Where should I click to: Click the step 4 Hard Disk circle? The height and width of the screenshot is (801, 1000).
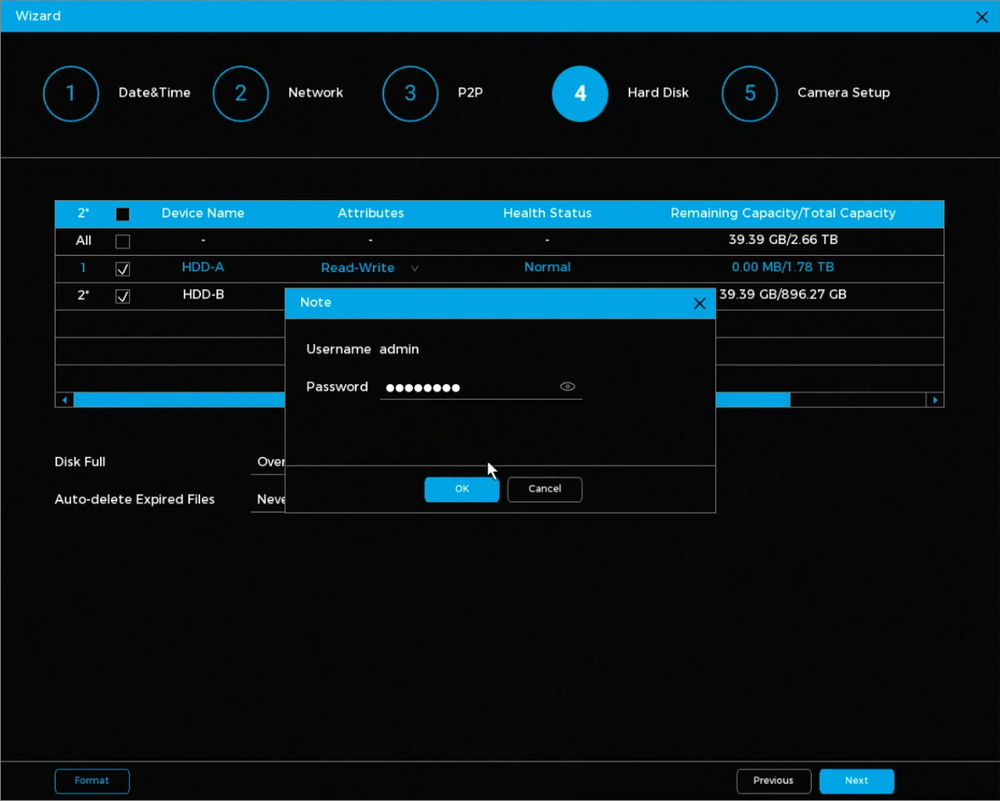click(x=580, y=93)
